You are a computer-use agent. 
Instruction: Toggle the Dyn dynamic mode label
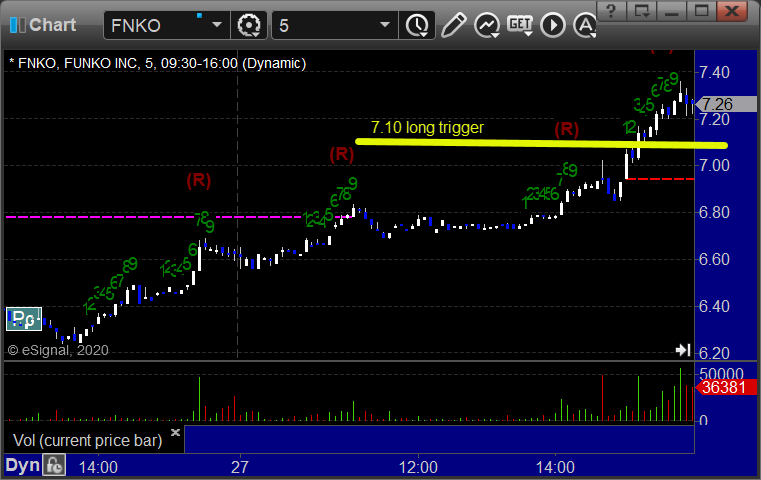(x=22, y=465)
